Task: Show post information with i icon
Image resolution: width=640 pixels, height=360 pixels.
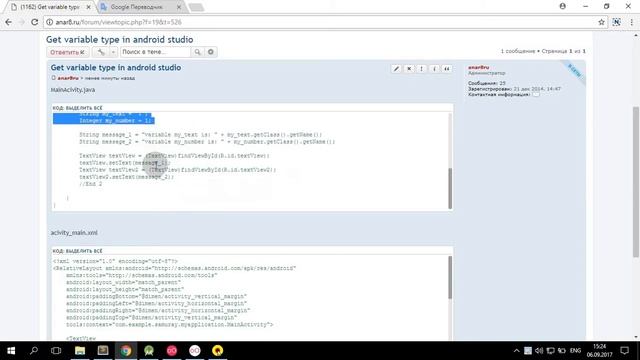Action: pyautogui.click(x=434, y=69)
